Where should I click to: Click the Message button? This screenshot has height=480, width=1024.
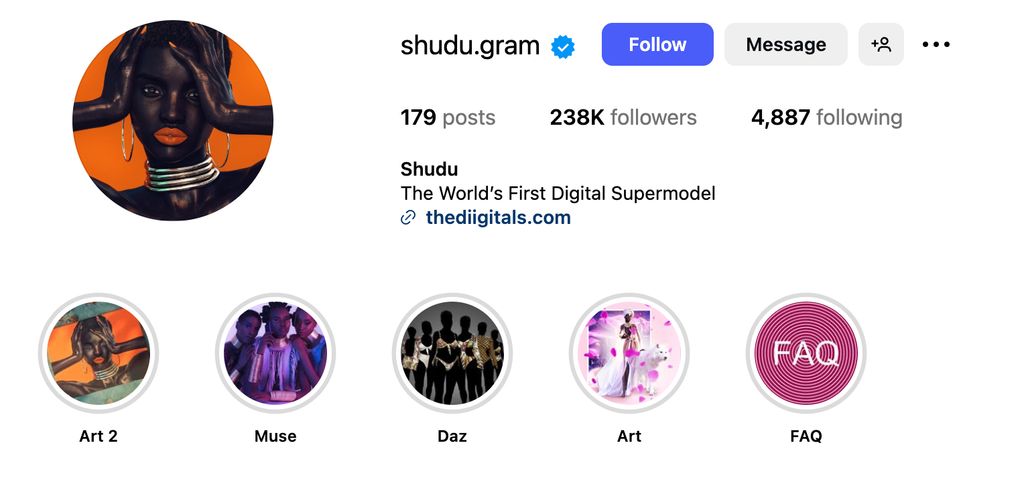[786, 45]
